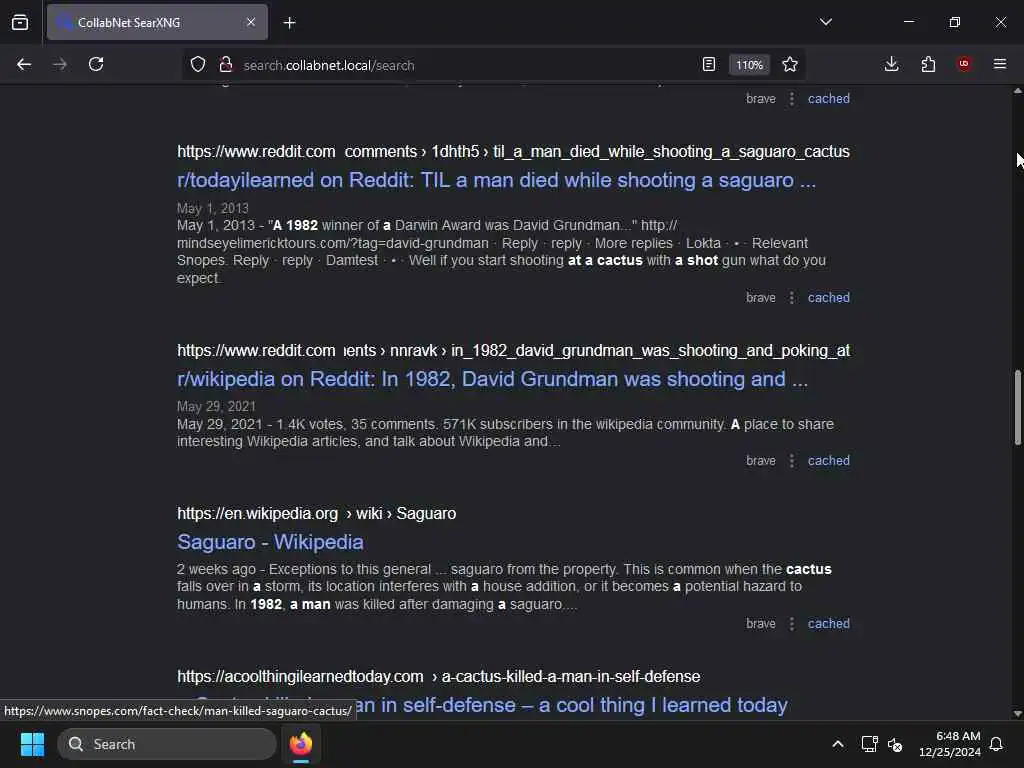This screenshot has width=1024, height=768.
Task: Click the 'May 1, 2013' date text
Action: 213,208
